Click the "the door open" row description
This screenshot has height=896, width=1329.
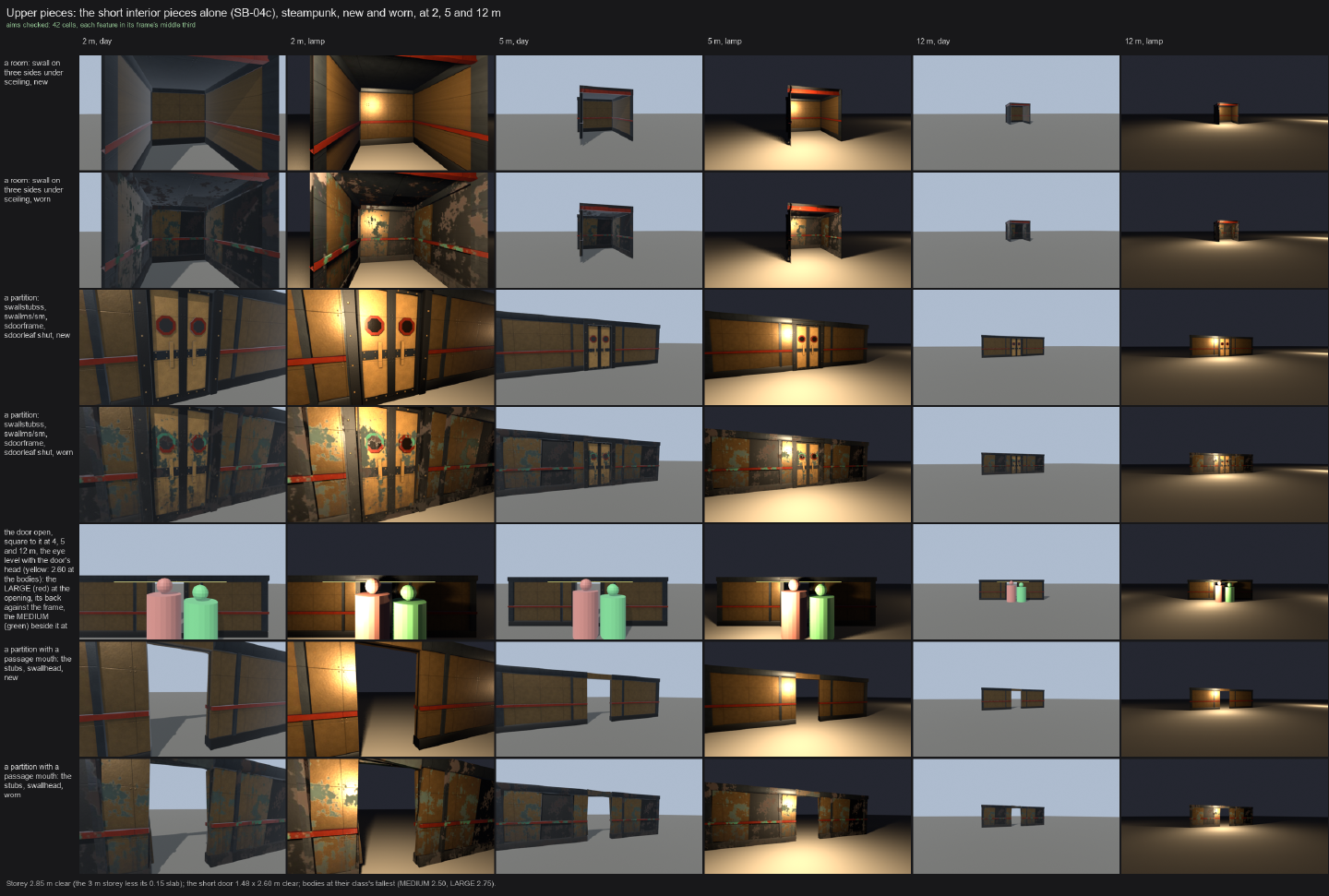click(x=39, y=579)
